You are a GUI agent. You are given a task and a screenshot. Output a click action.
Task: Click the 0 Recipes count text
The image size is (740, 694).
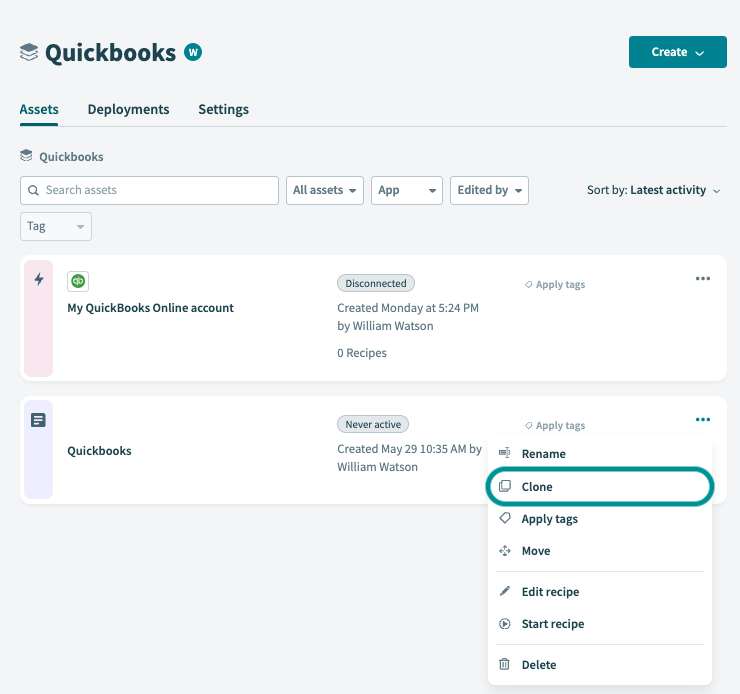click(362, 353)
